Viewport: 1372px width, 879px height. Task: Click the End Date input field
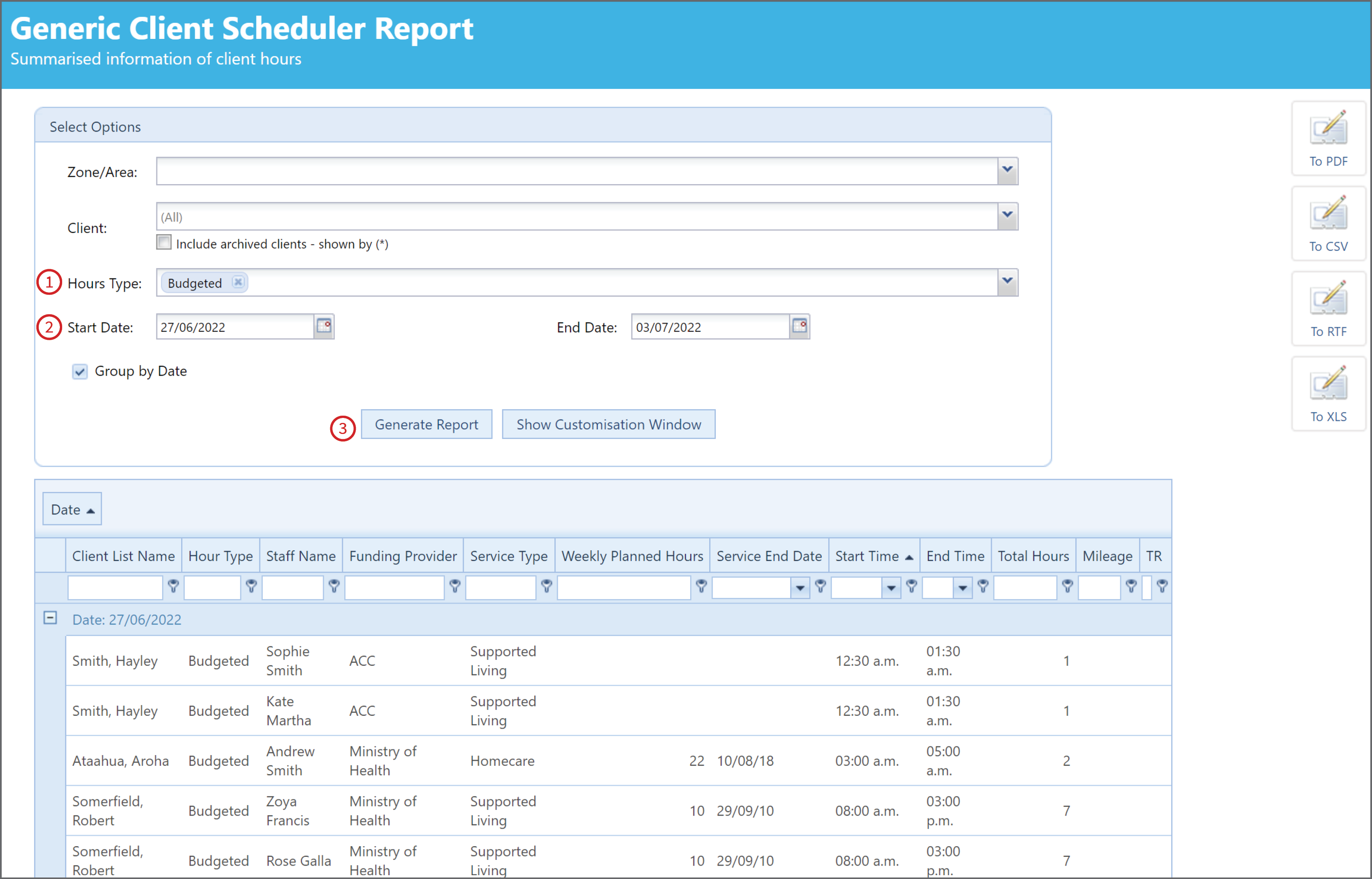tap(710, 327)
